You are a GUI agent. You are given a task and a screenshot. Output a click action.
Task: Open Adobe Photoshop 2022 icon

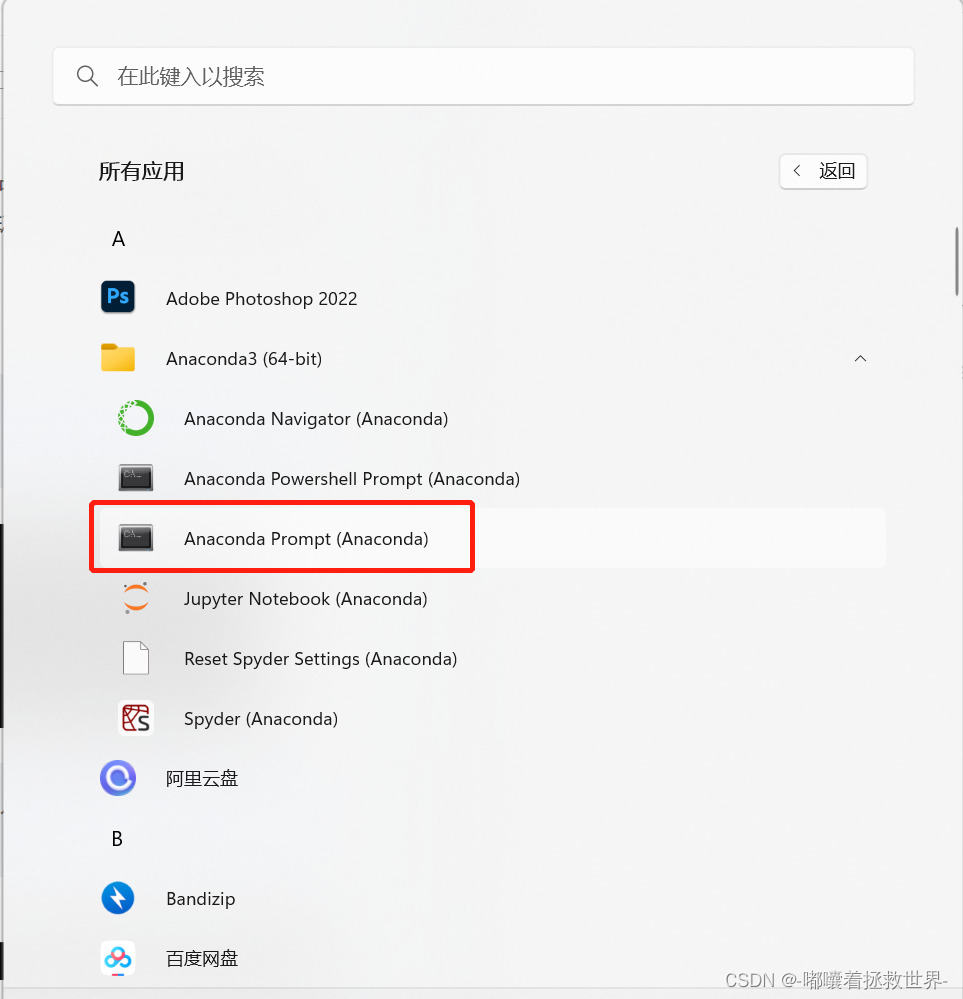point(118,297)
